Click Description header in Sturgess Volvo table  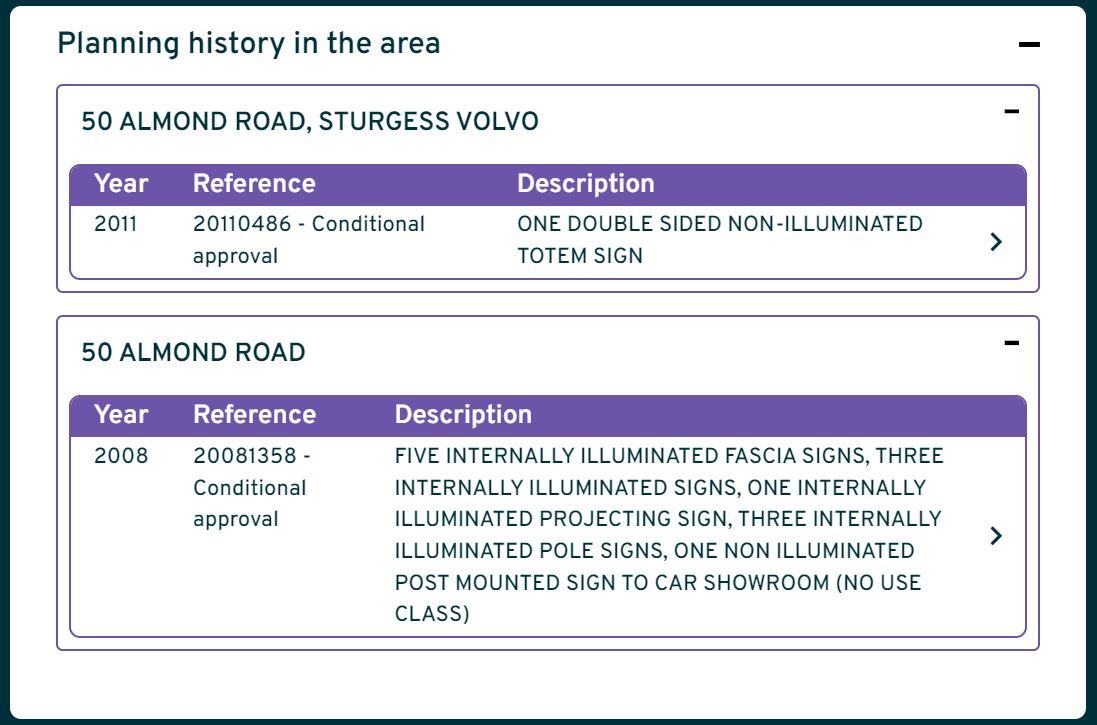pos(585,184)
